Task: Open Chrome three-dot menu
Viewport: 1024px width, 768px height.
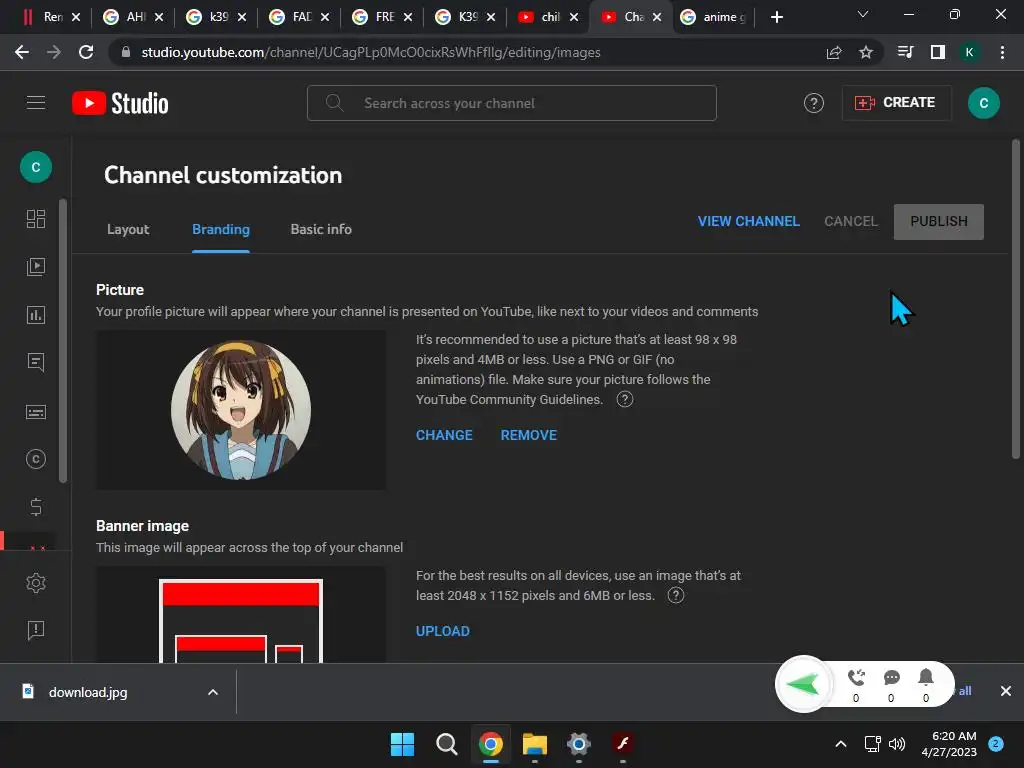Action: click(x=1002, y=52)
